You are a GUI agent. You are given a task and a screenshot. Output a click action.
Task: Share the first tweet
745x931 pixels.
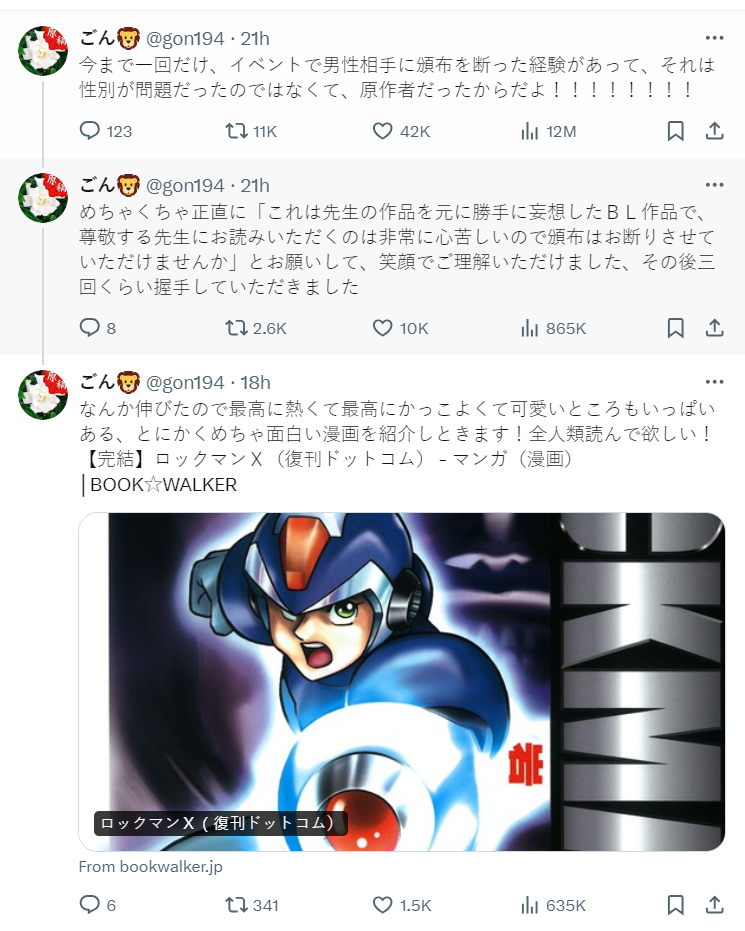tap(714, 131)
